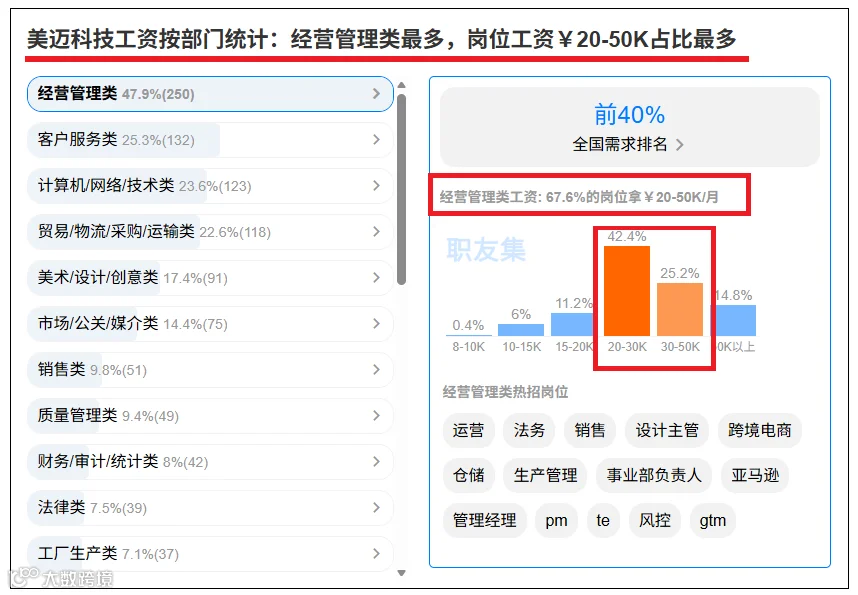The width and height of the screenshot is (858, 595).
Task: Select the te job tag
Action: point(603,520)
